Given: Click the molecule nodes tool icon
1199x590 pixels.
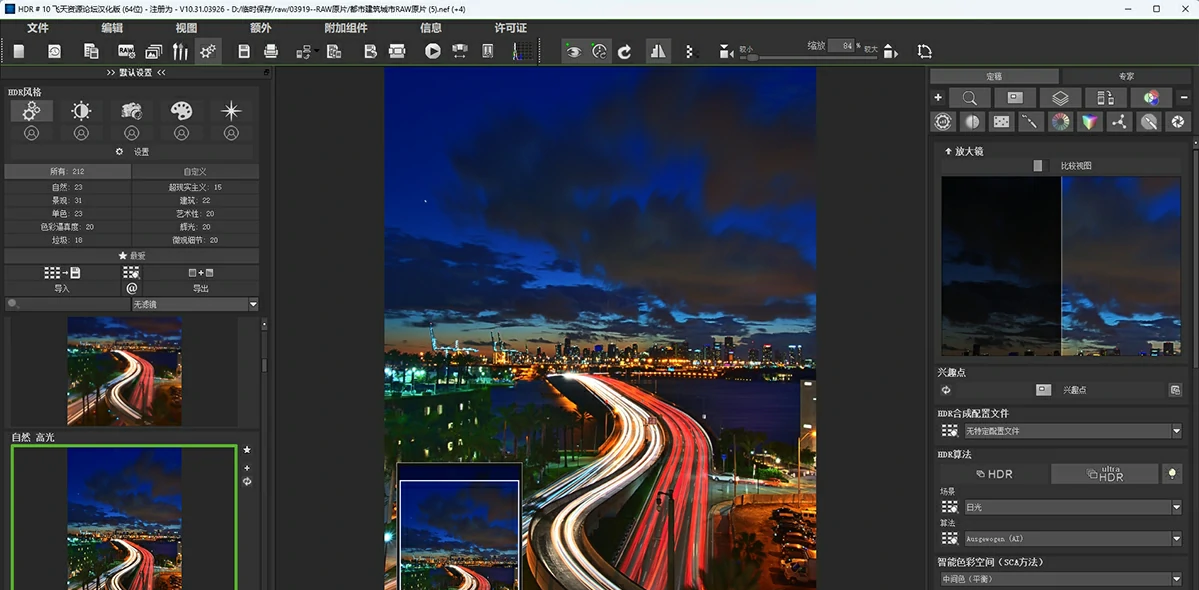Looking at the screenshot, I should (1119, 122).
